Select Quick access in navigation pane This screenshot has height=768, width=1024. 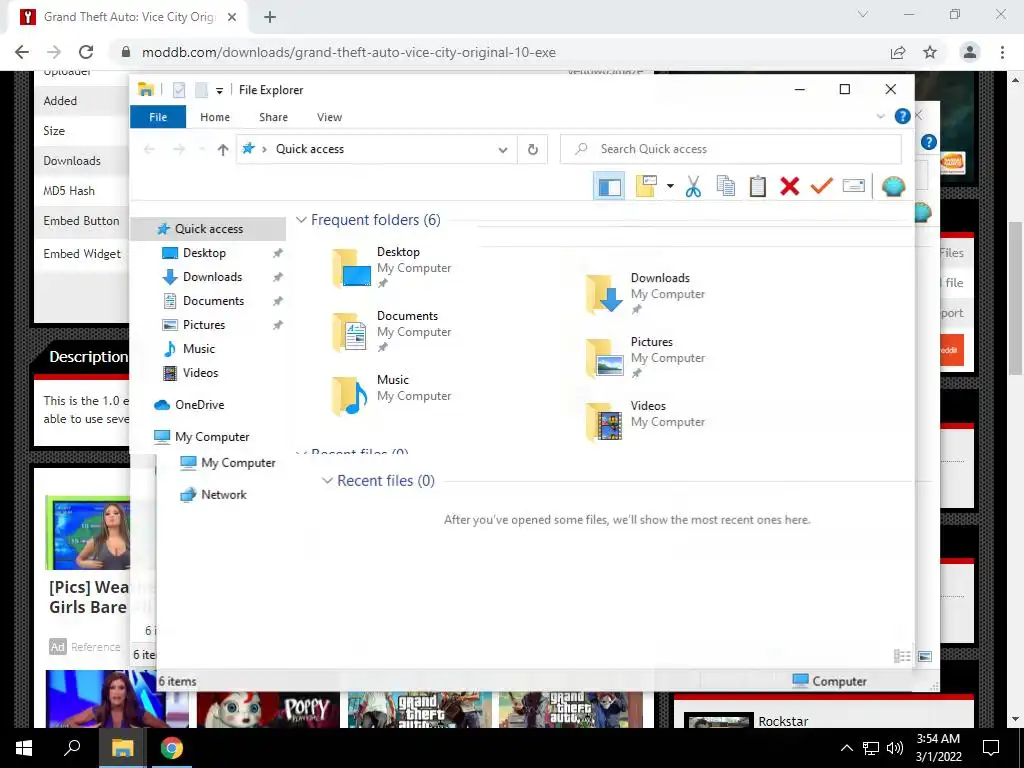[208, 229]
